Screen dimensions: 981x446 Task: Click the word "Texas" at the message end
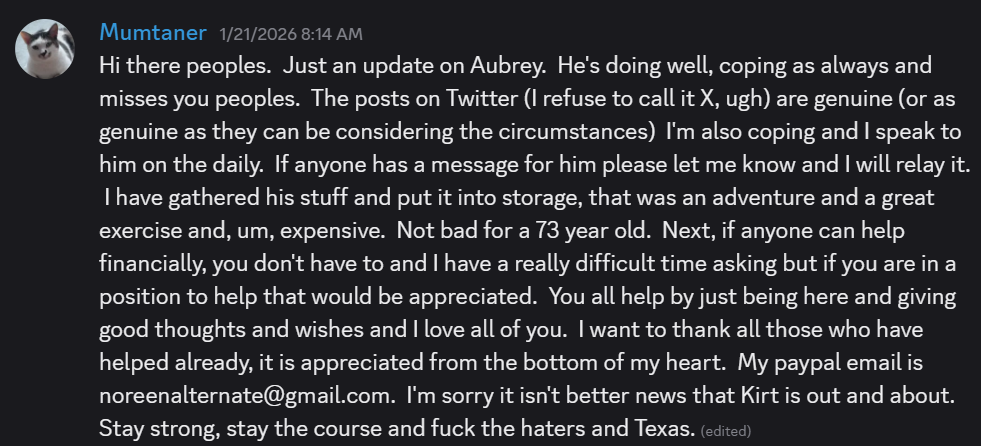[661, 431]
